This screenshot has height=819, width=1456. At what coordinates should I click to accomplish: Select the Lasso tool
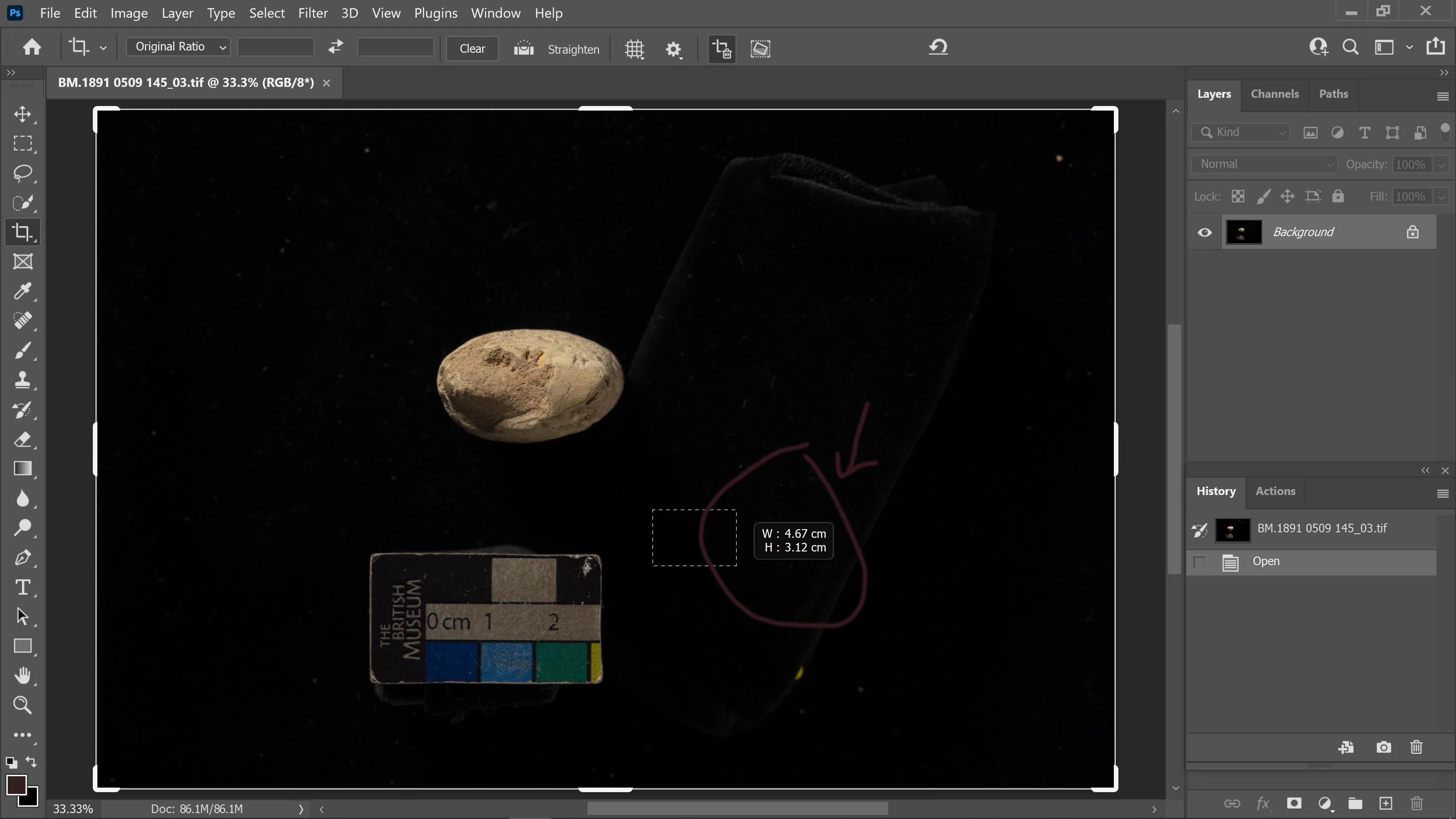(23, 173)
